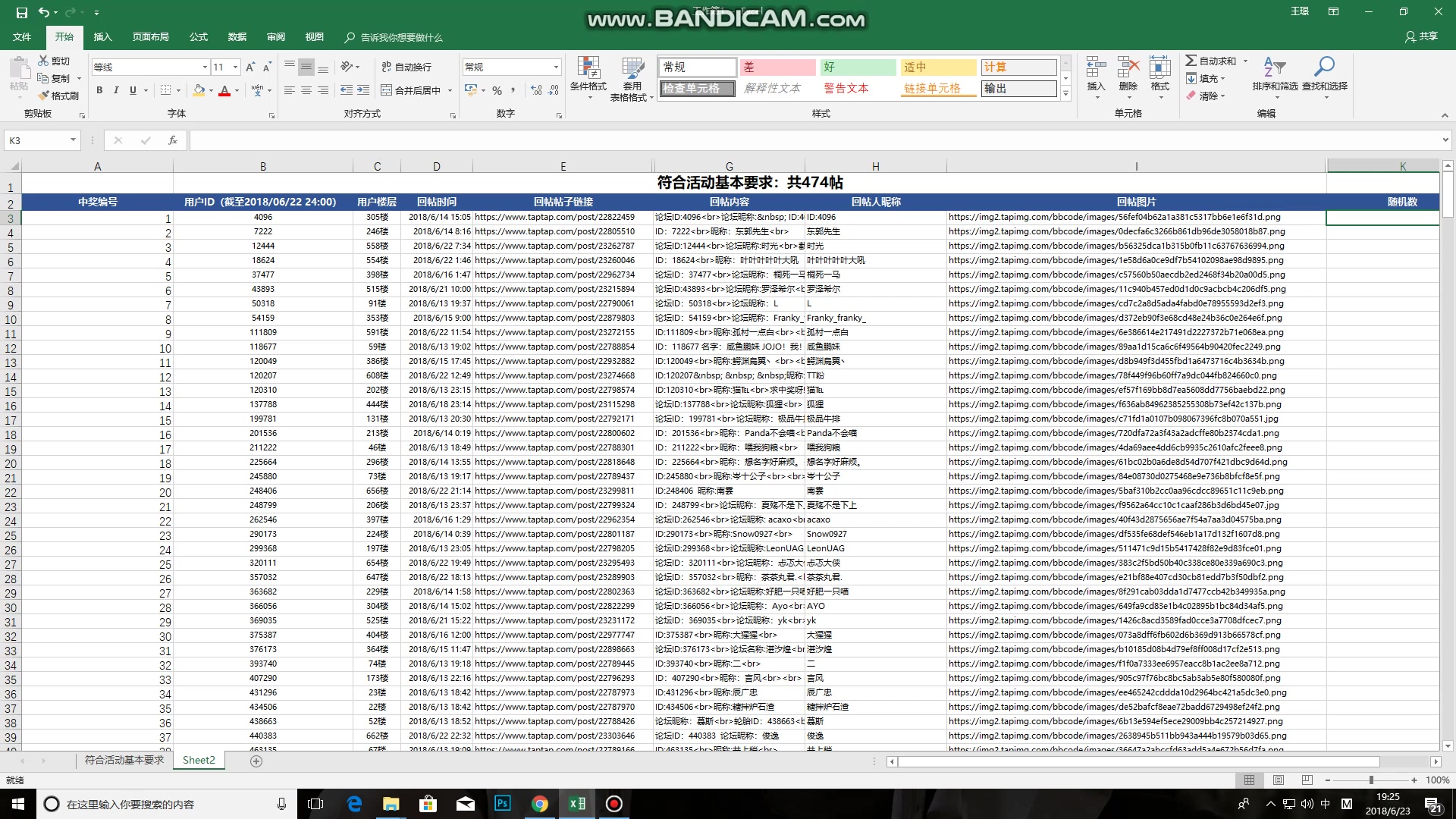Switch to Page Layout view in status bar
The height and width of the screenshot is (819, 1456).
point(1279,780)
